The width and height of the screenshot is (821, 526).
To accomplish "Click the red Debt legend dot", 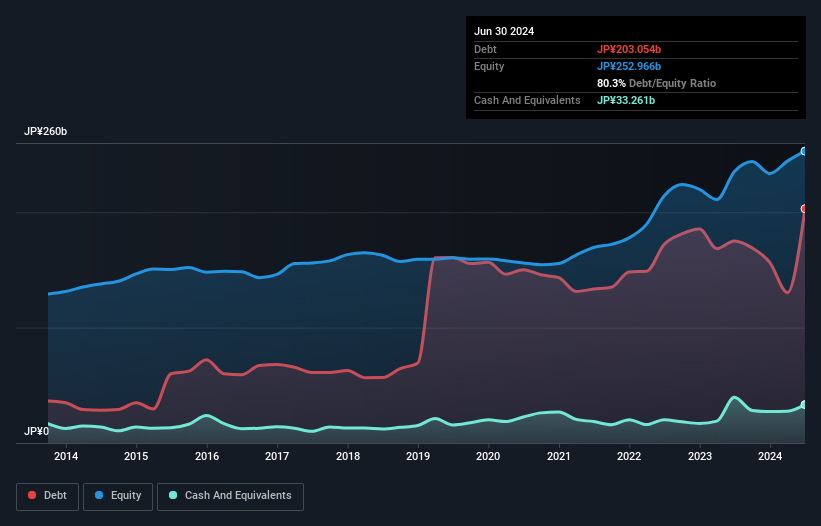I will 32,495.
